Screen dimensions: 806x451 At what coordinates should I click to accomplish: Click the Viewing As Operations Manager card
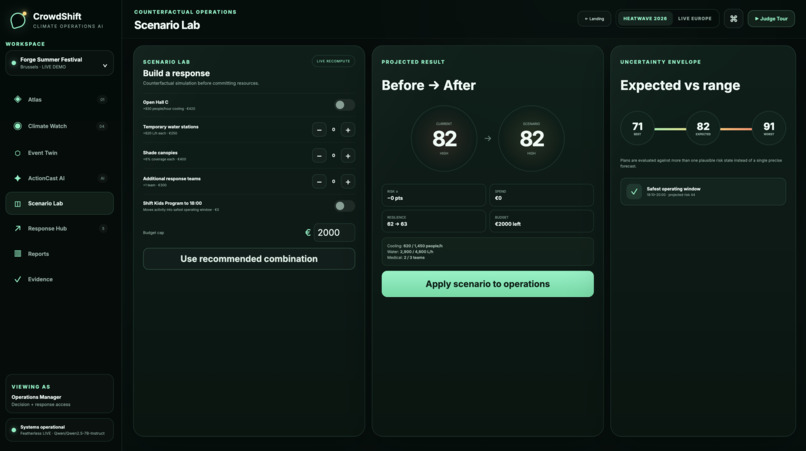coord(60,394)
